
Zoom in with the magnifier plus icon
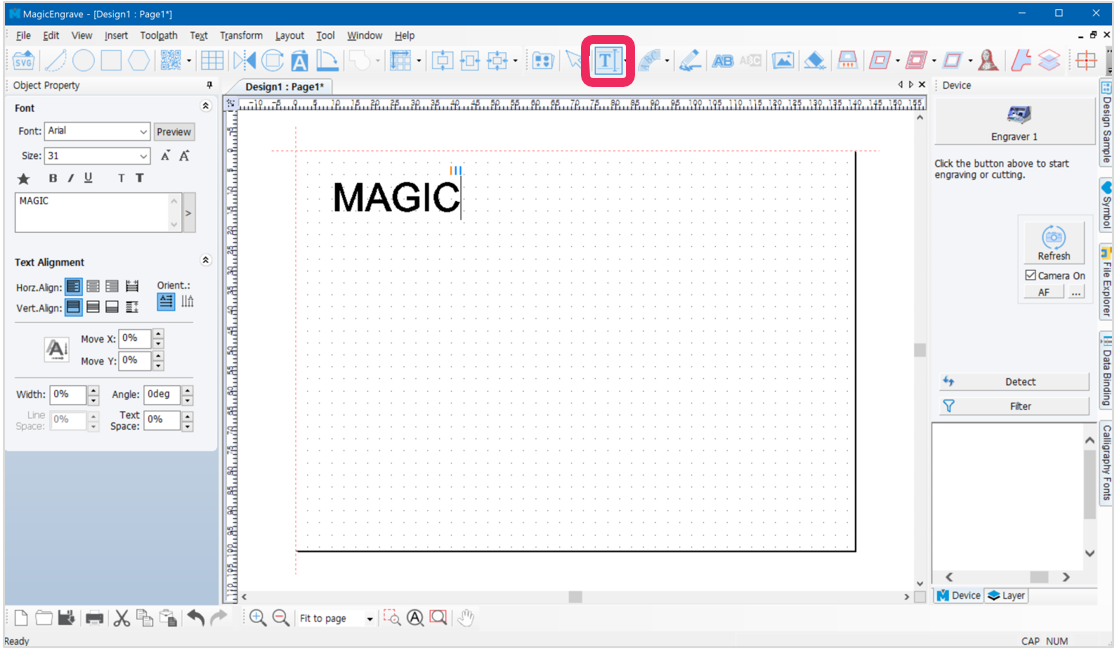point(257,618)
